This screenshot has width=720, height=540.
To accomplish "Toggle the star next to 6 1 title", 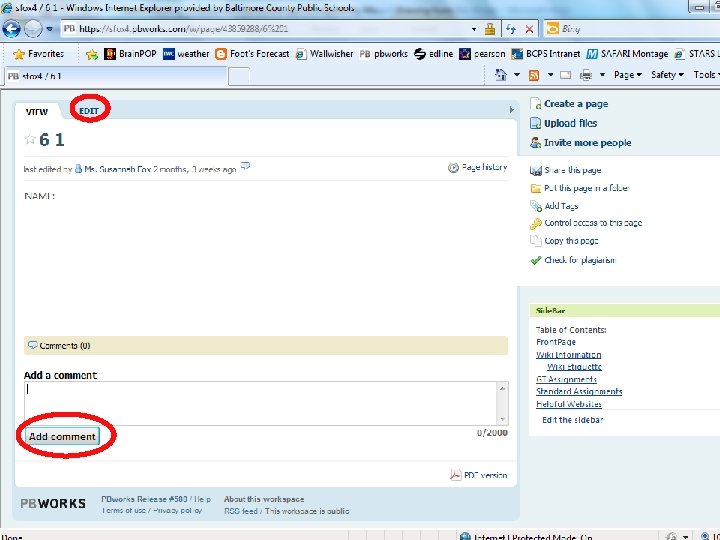I will (x=30, y=139).
